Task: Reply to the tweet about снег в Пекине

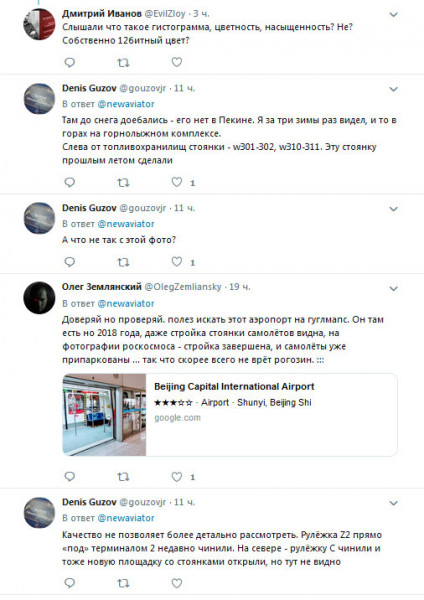Action: coord(69,182)
